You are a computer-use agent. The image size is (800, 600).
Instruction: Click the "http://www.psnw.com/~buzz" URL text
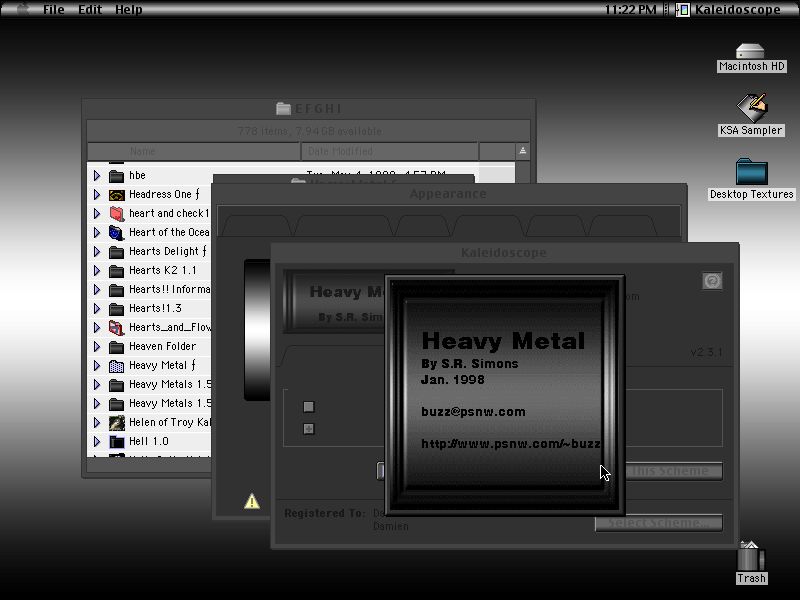tap(511, 444)
